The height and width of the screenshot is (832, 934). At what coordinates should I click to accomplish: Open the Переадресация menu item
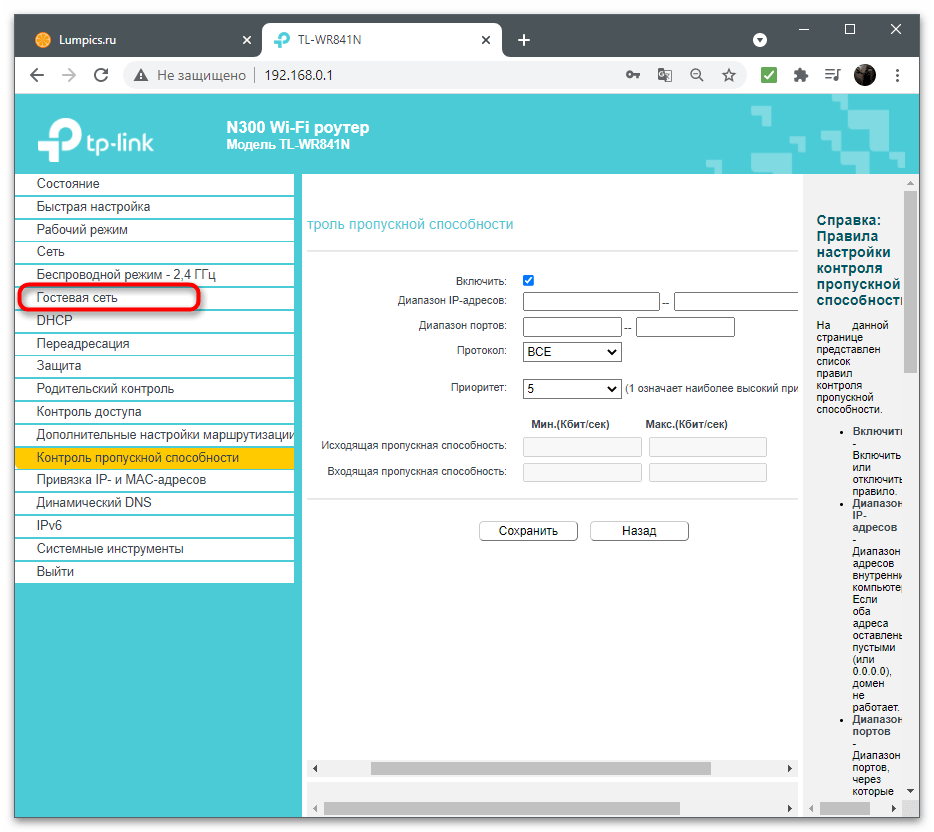(x=154, y=344)
